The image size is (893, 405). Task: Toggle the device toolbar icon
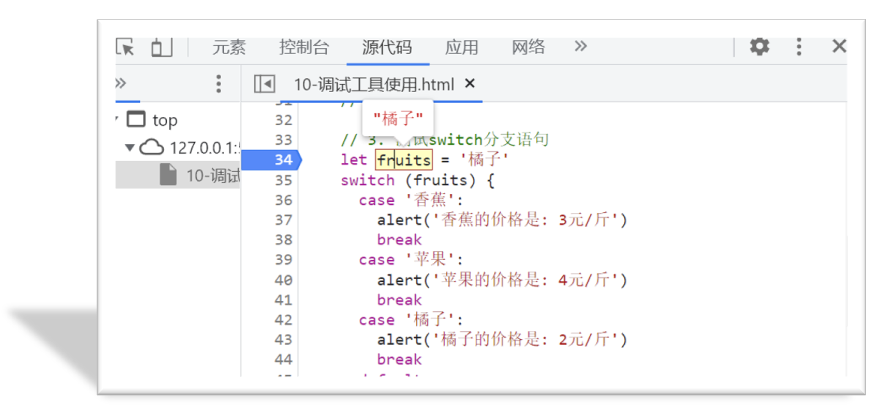[161, 47]
